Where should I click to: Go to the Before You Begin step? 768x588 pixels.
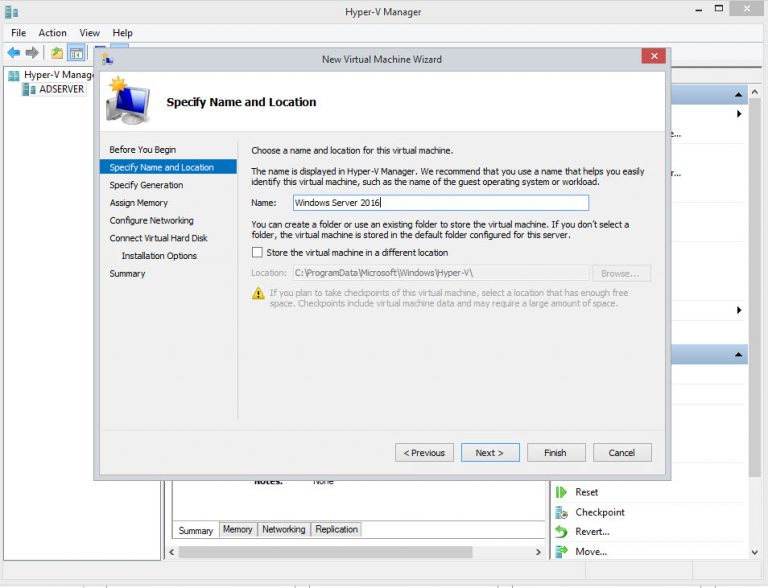tap(143, 149)
